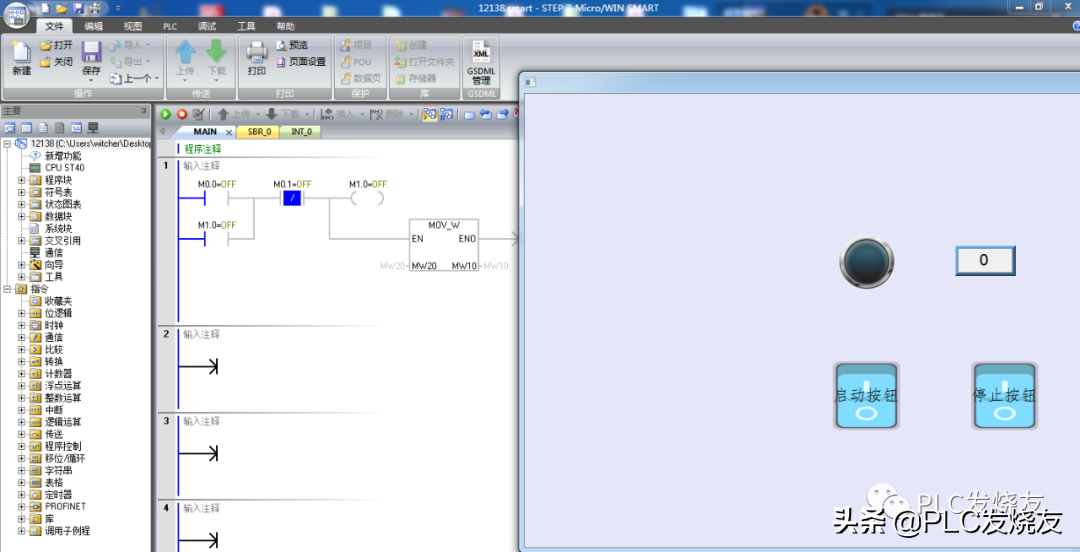Expand the 位逻辑 instruction folder
Screen dimensions: 1080x552
point(22,313)
